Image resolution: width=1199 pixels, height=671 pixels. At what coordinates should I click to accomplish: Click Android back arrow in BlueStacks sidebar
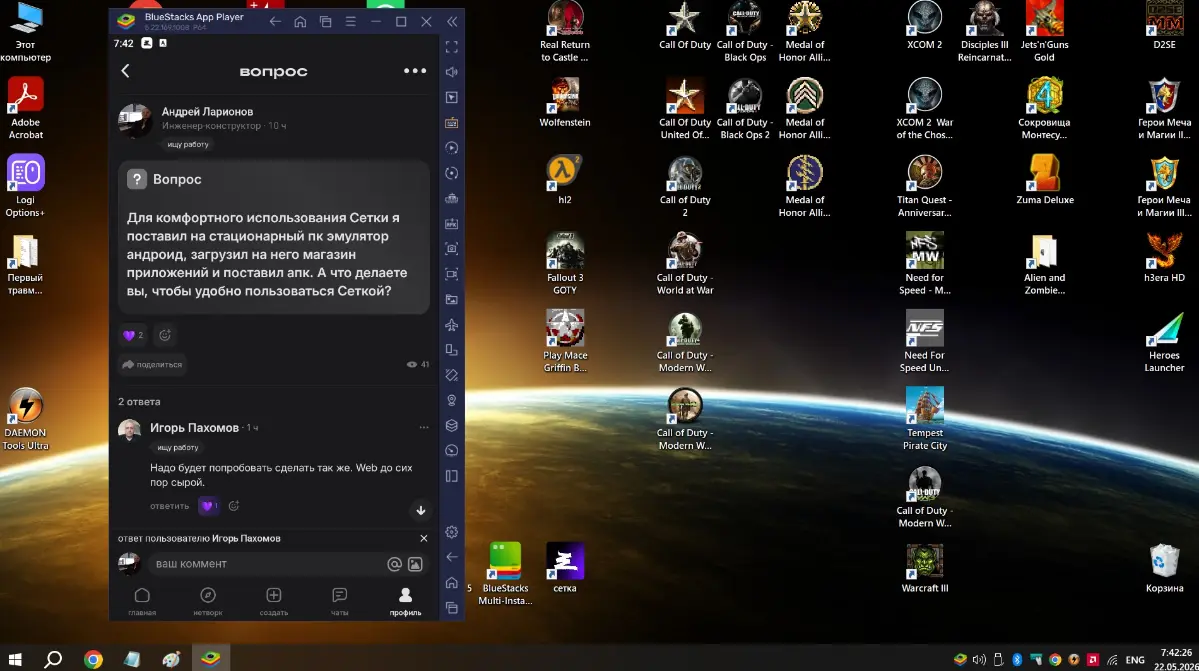tap(452, 556)
